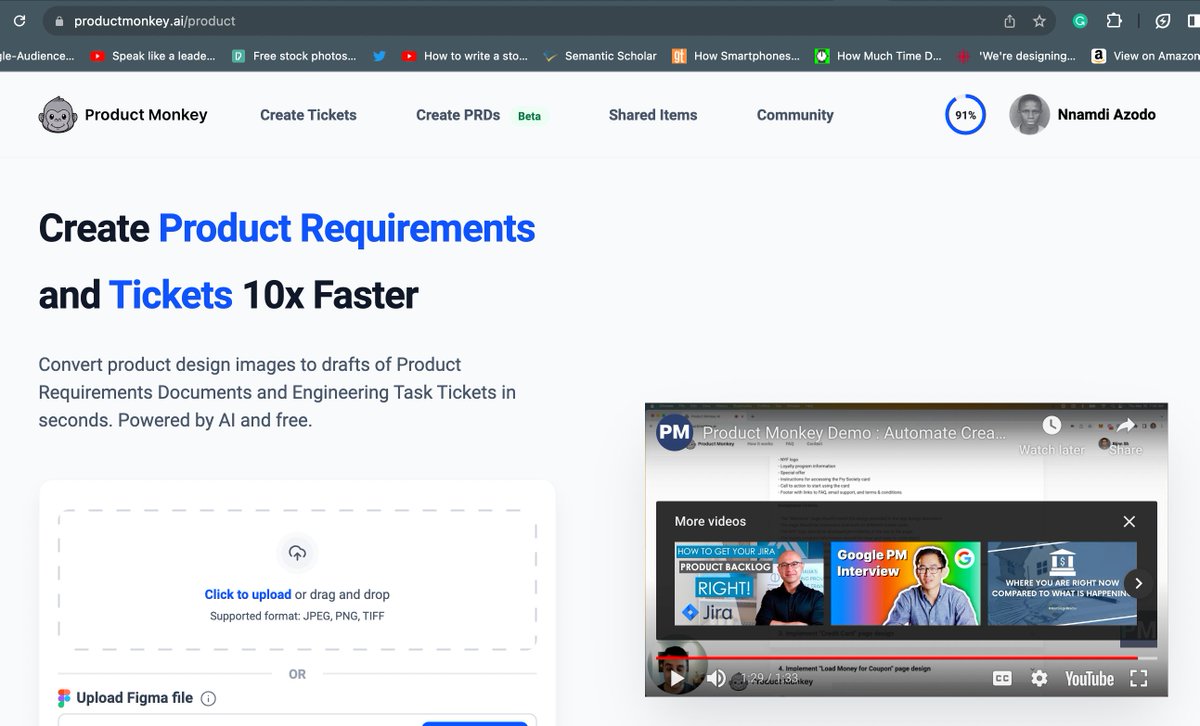This screenshot has height=726, width=1200.
Task: Click the video progress bar
Action: coord(907,658)
